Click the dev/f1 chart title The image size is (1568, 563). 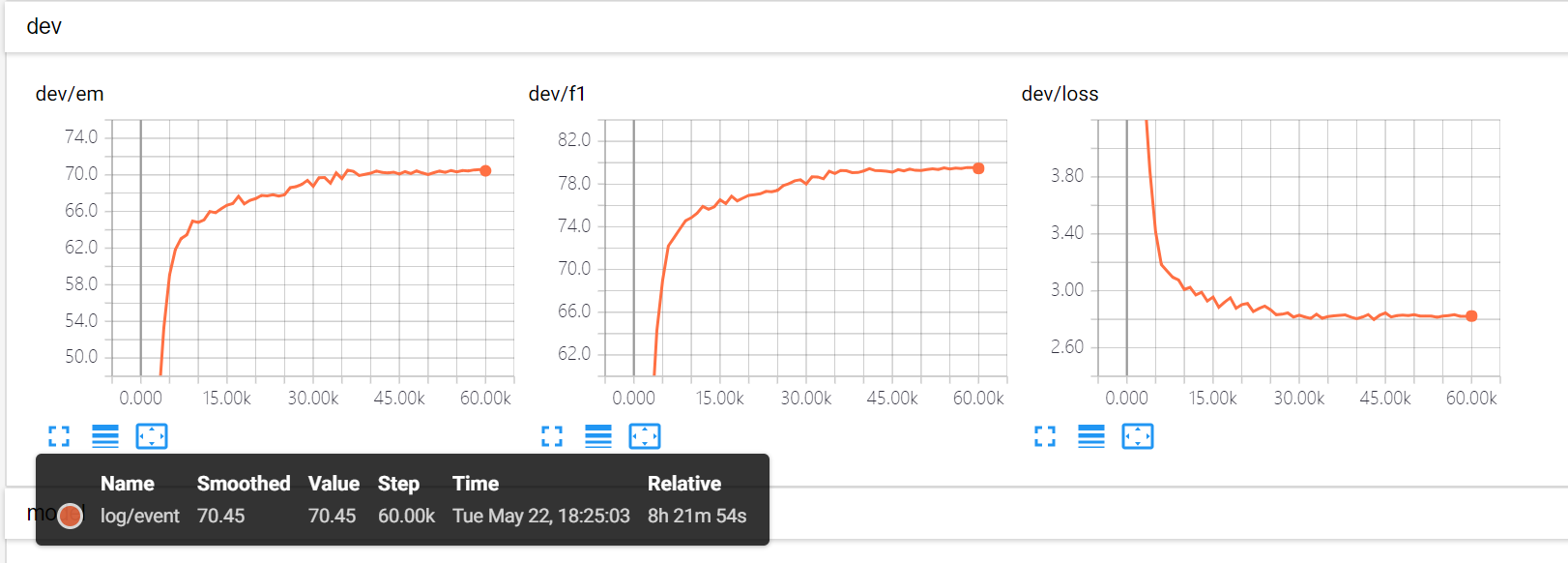[557, 94]
